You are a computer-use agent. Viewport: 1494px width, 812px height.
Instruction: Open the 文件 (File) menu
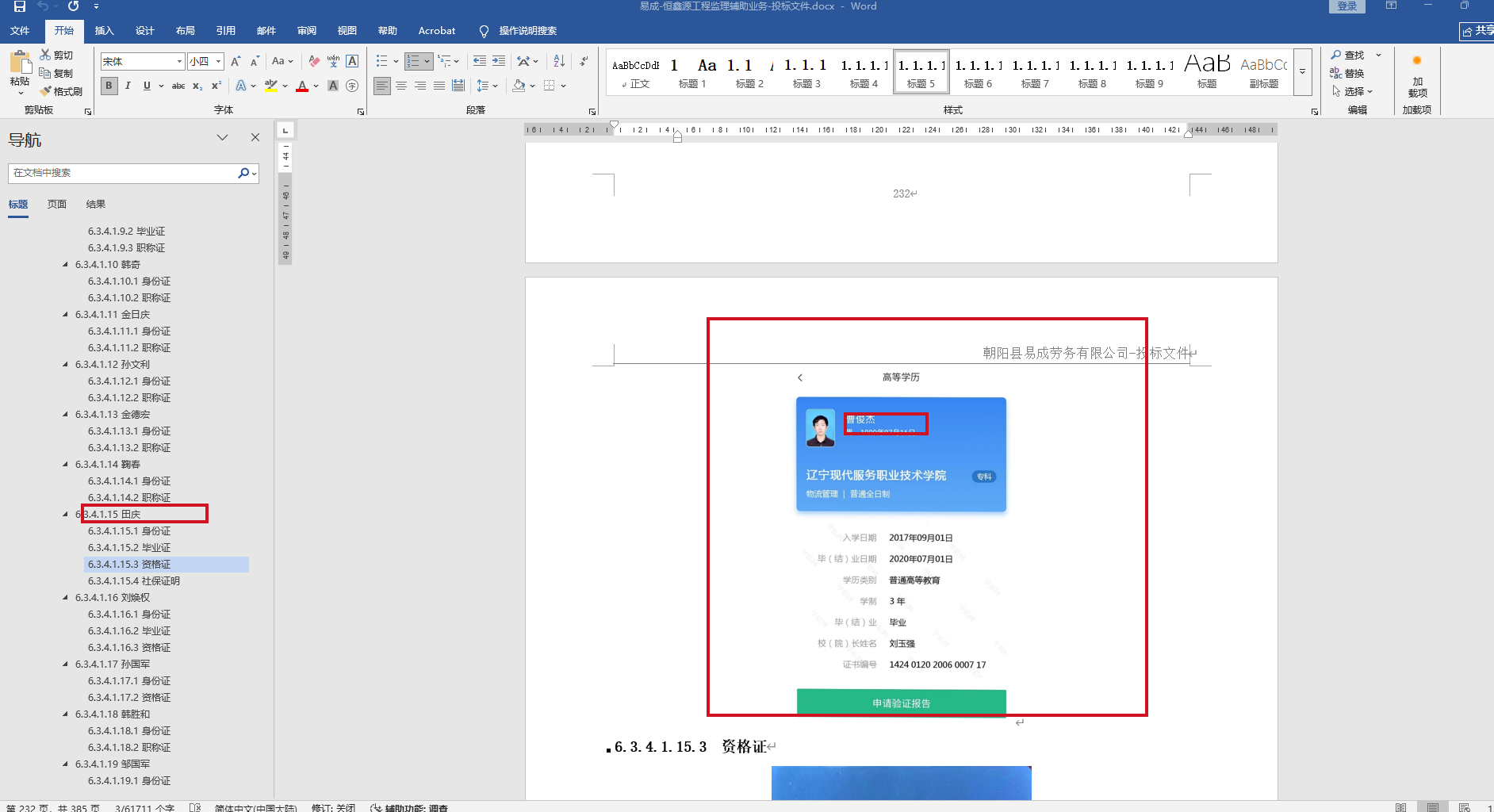(x=20, y=31)
